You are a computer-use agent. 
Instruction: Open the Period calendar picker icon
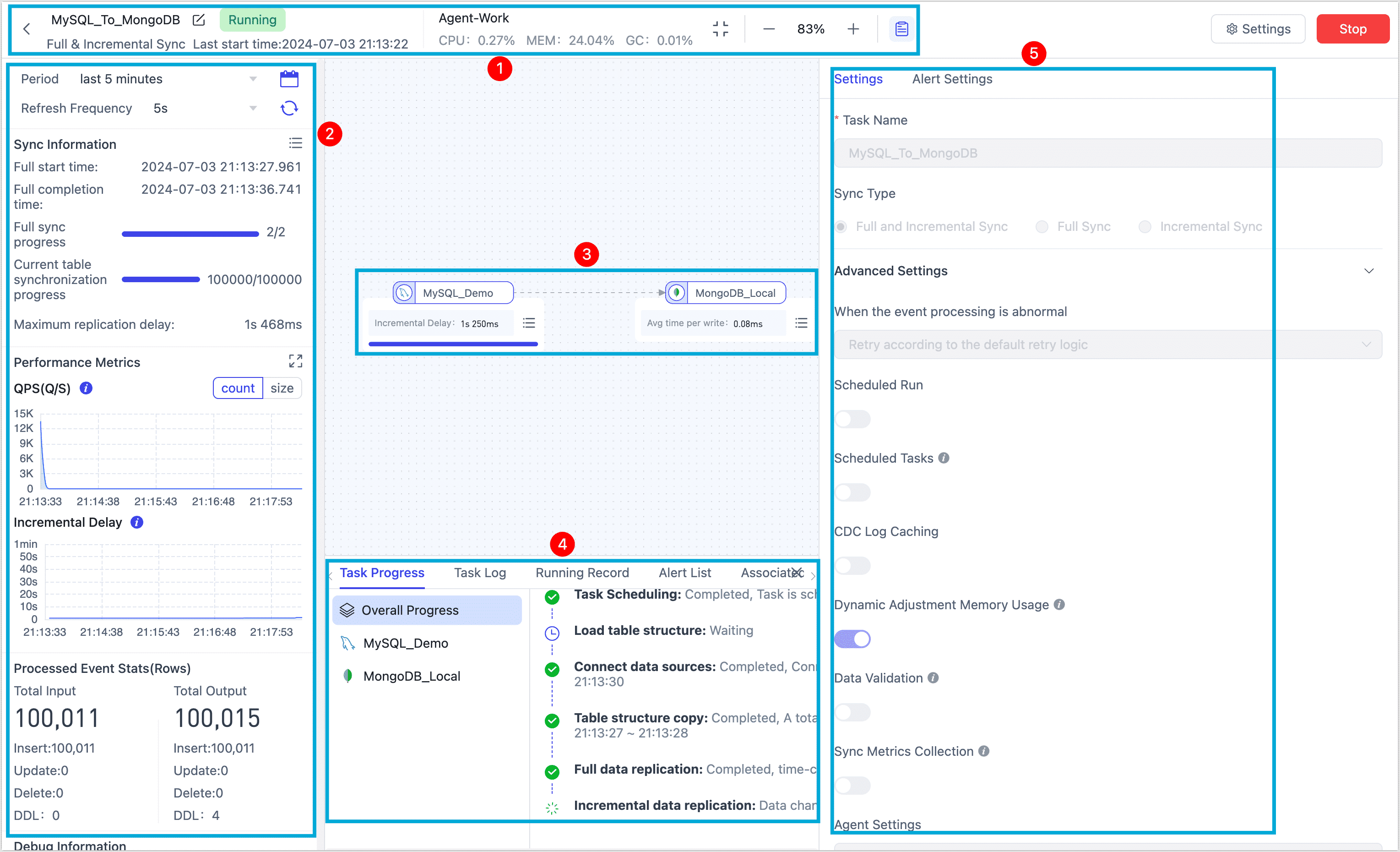coord(289,79)
